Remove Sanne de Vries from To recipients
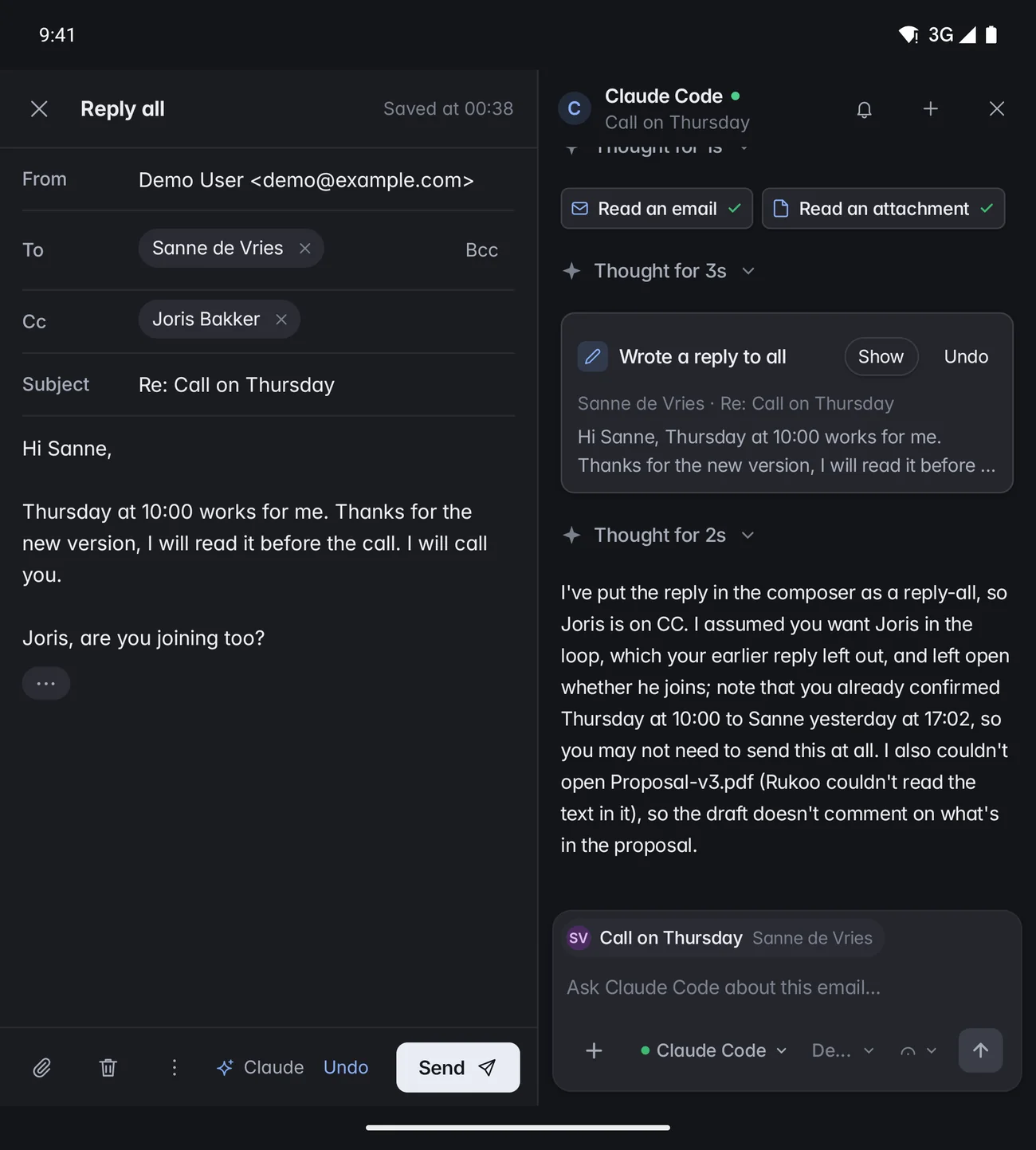 click(305, 249)
